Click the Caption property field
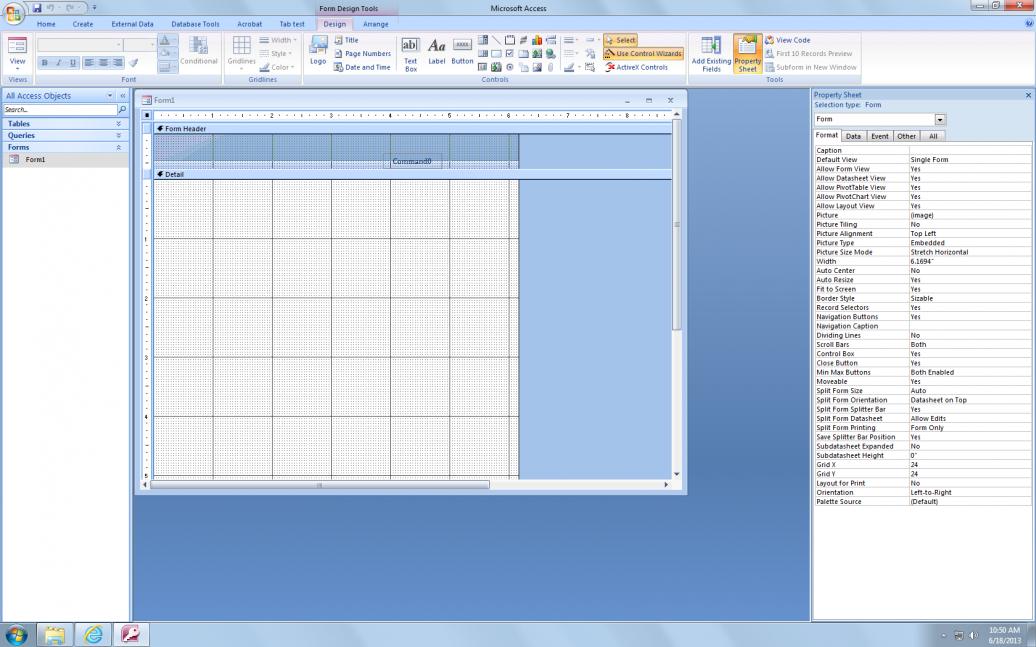 (x=970, y=151)
